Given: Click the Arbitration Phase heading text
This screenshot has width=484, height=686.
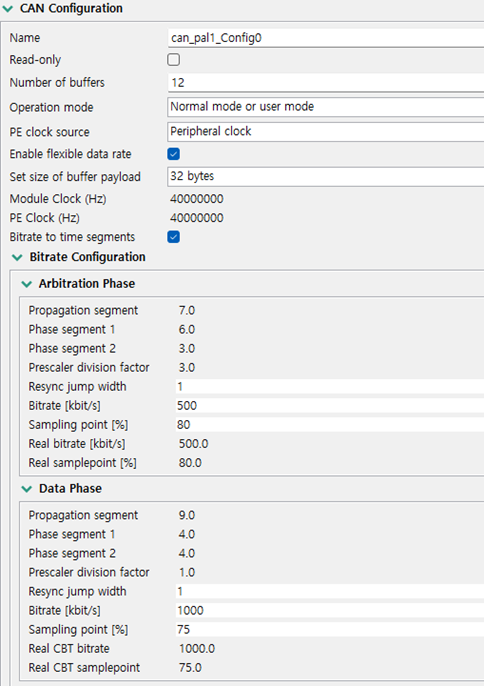Looking at the screenshot, I should (87, 284).
